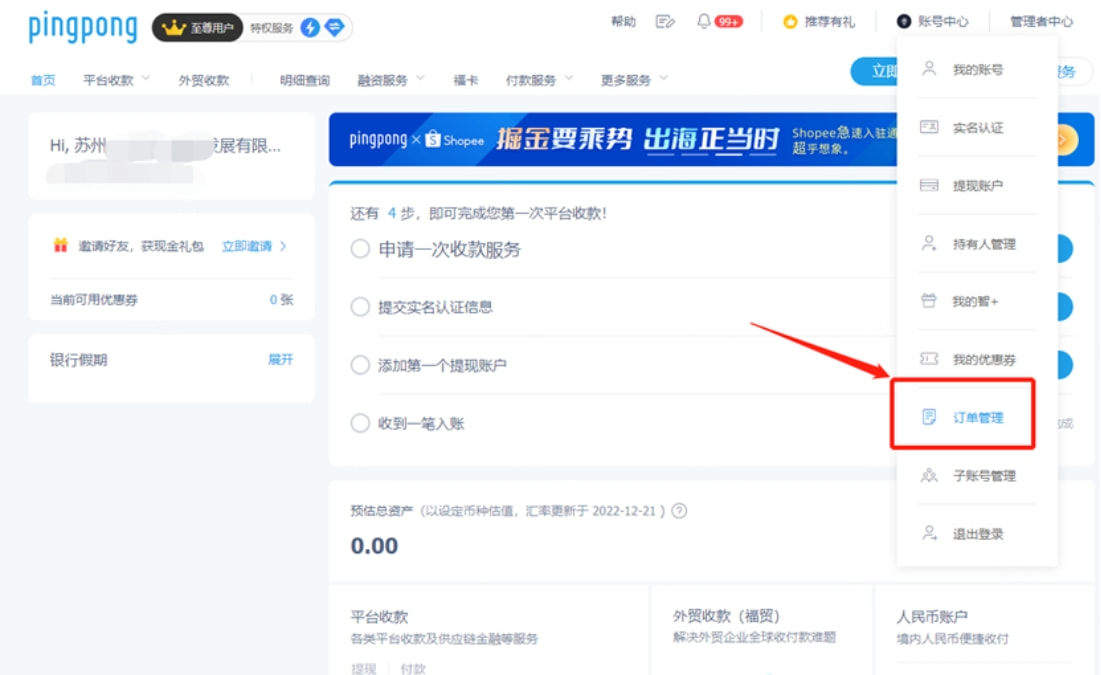Click the gold coin 推荐有礼 icon

point(790,21)
